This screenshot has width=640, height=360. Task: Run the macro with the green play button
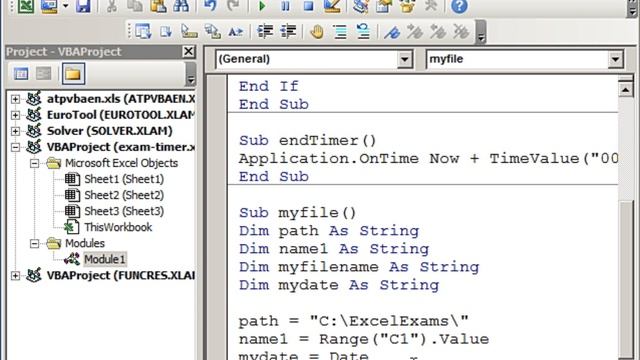click(x=262, y=6)
